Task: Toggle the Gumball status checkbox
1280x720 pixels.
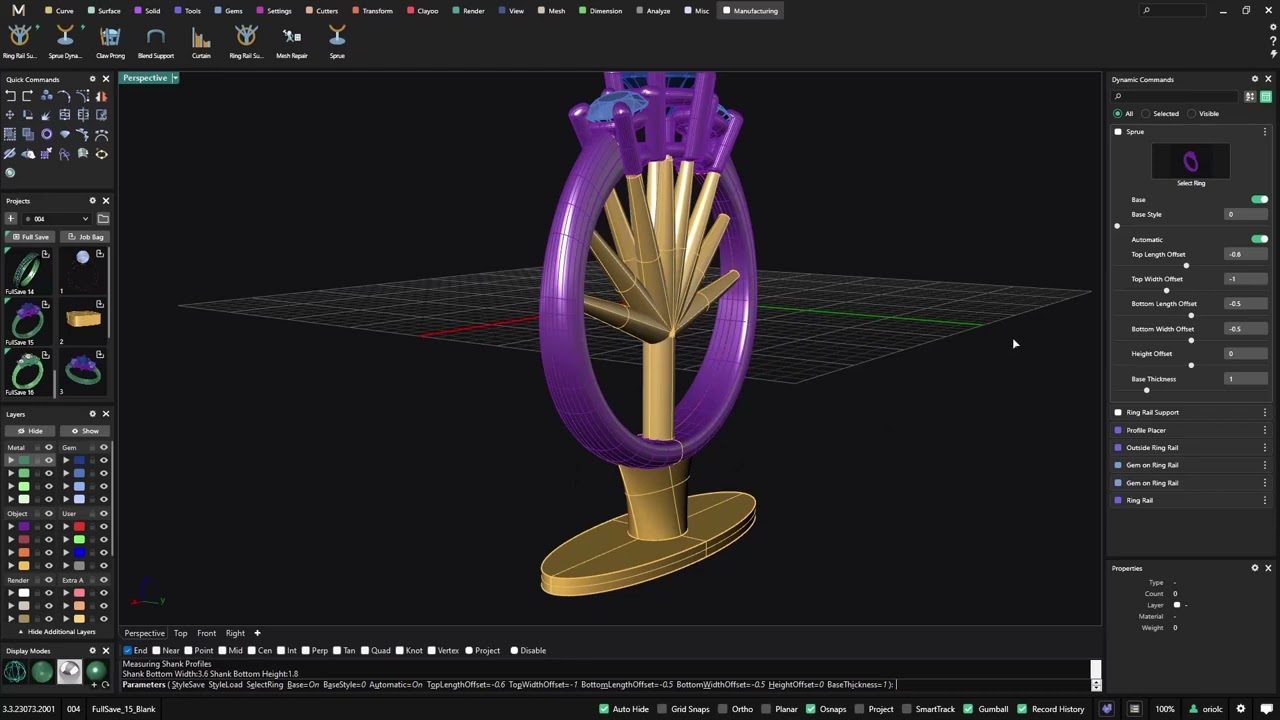Action: (967, 709)
